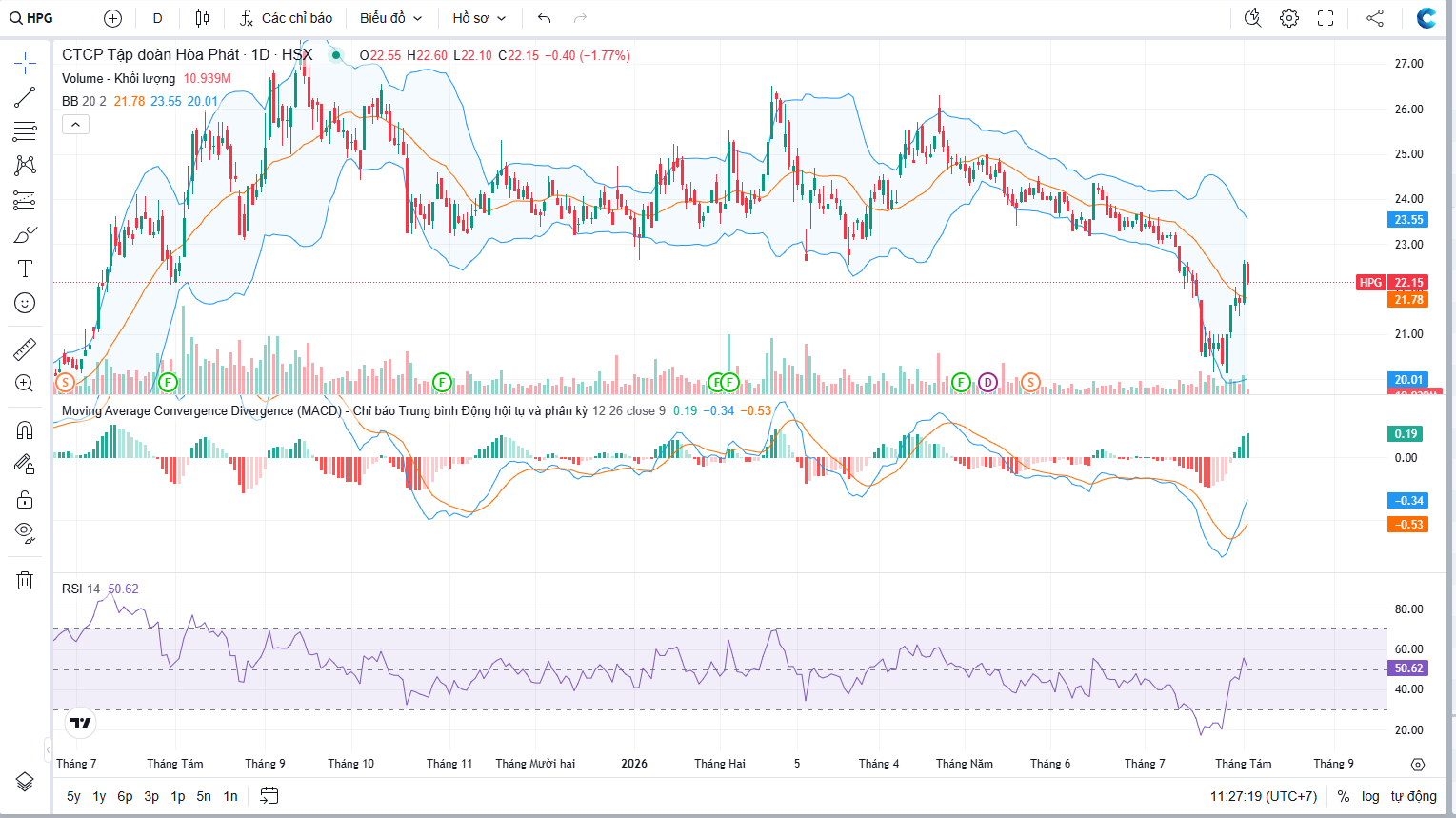The height and width of the screenshot is (818, 1456).
Task: Enable log scale button
Action: (1370, 796)
